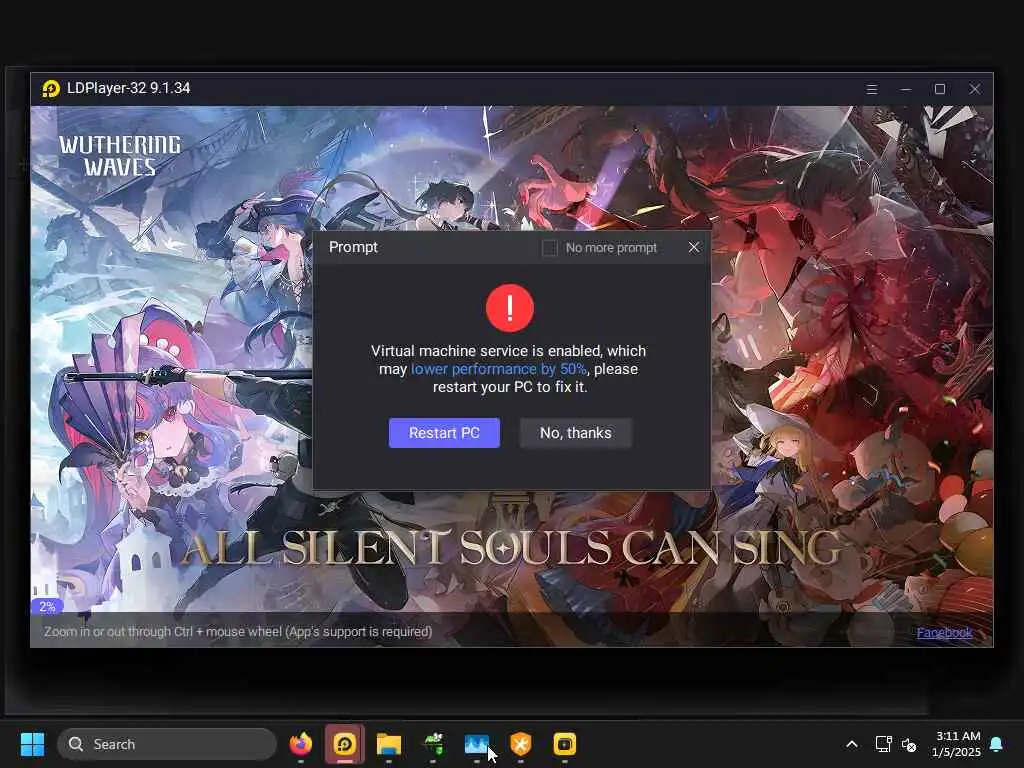This screenshot has width=1024, height=768.
Task: Click the Wuthering Waves logo
Action: pos(120,155)
